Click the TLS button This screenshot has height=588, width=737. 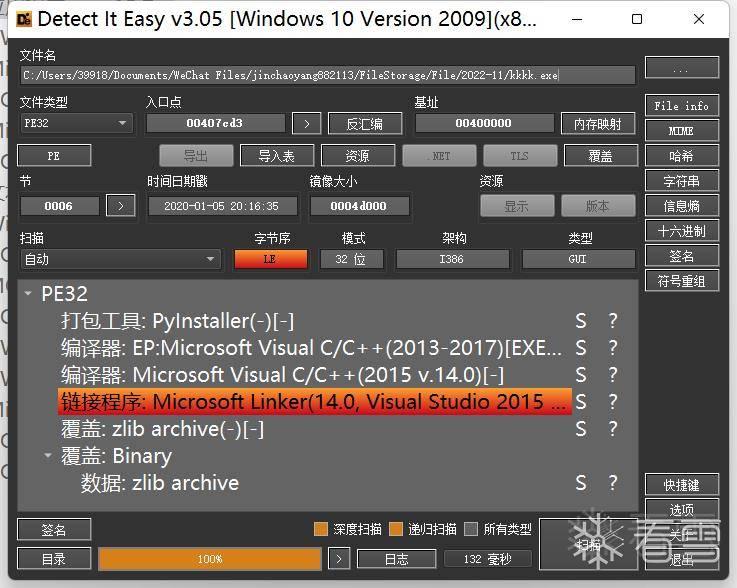click(520, 156)
